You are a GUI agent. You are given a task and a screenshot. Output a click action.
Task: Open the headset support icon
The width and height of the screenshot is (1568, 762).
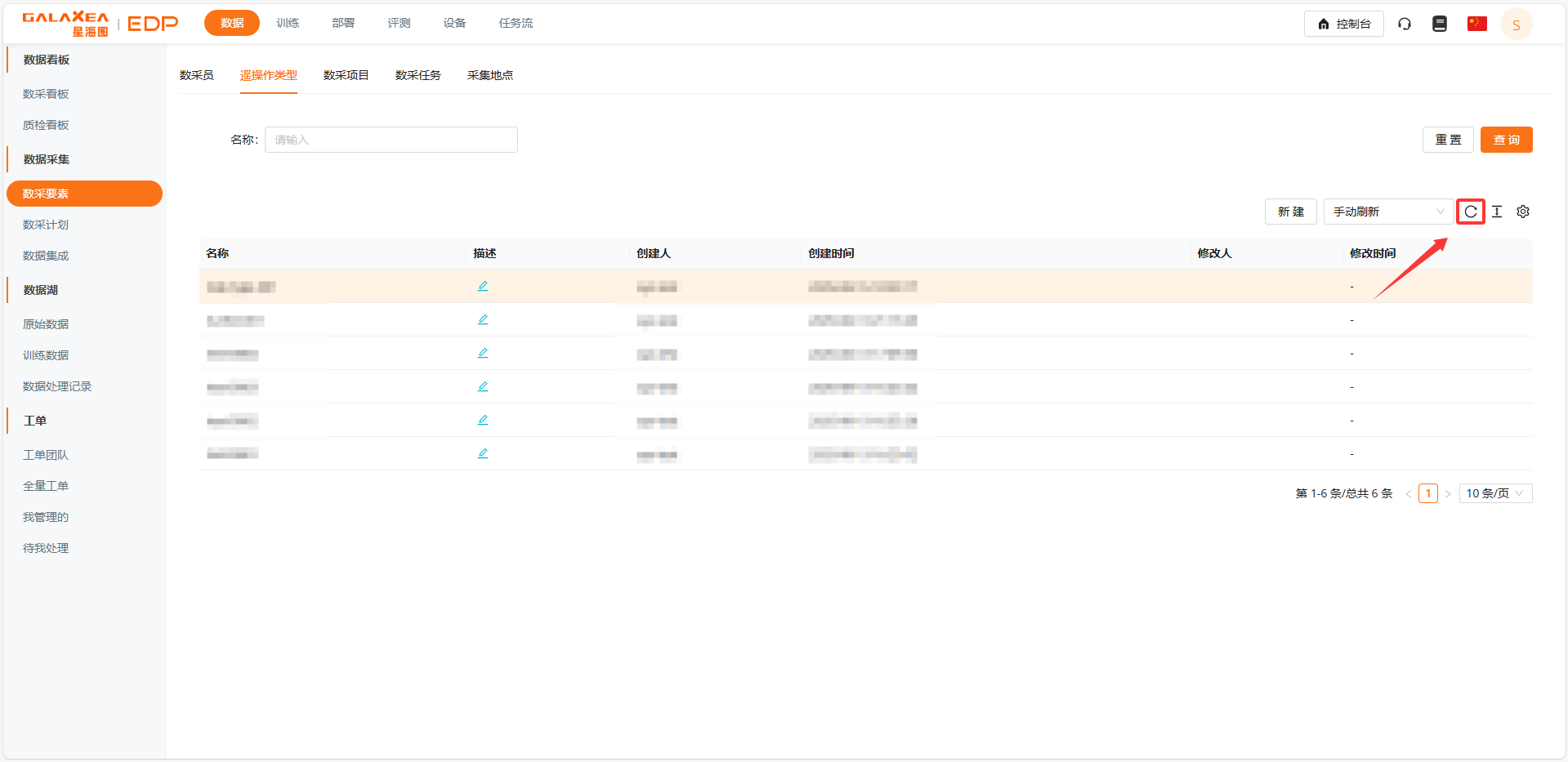1405,24
